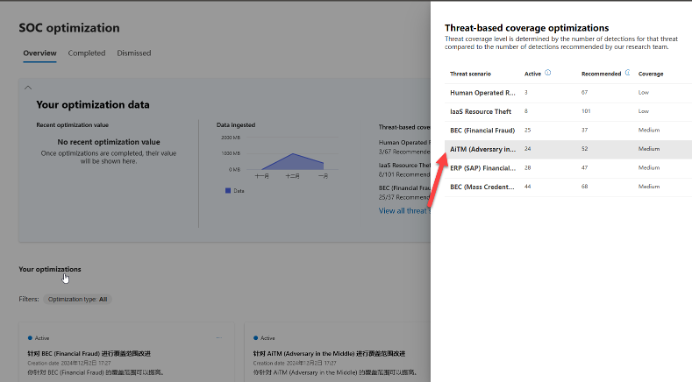Click info icon next to Recommended column

(627, 73)
